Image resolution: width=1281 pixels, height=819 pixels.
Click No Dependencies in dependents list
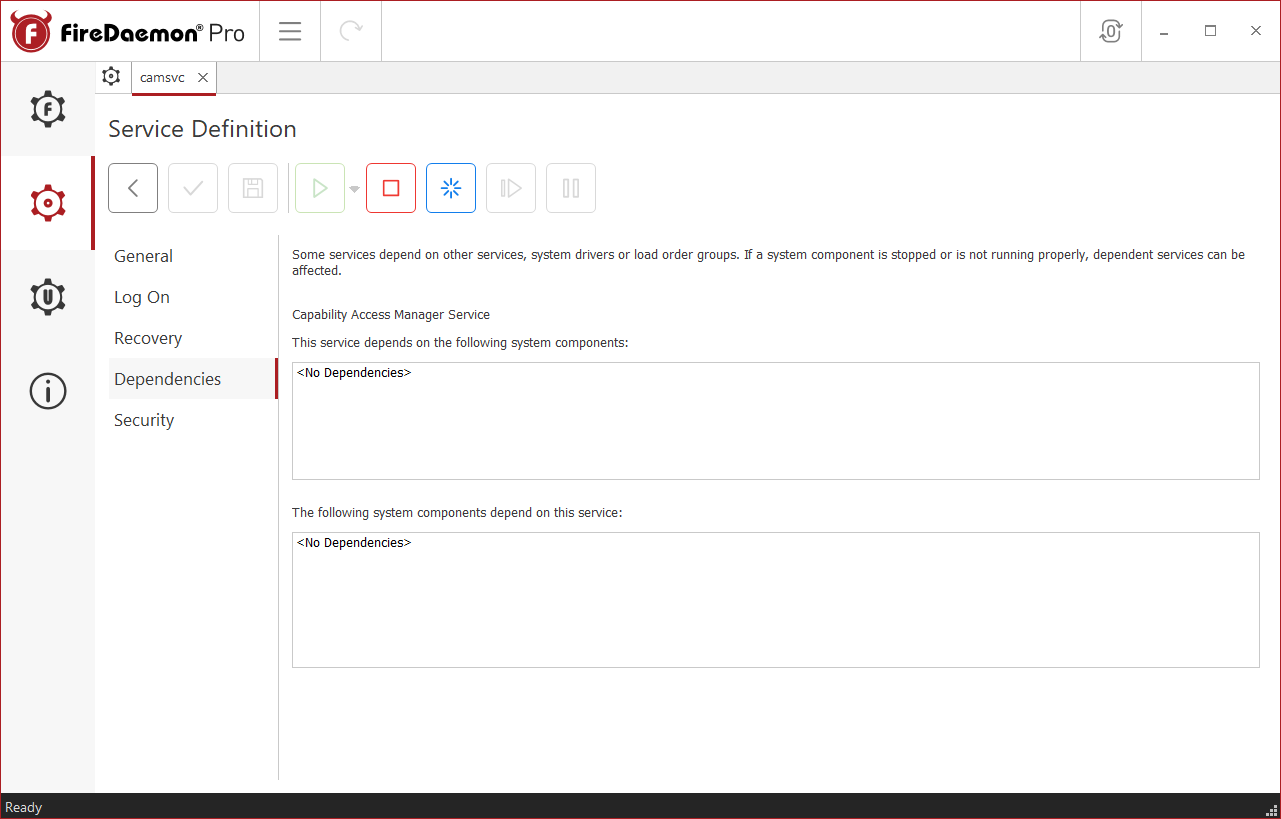(x=354, y=543)
